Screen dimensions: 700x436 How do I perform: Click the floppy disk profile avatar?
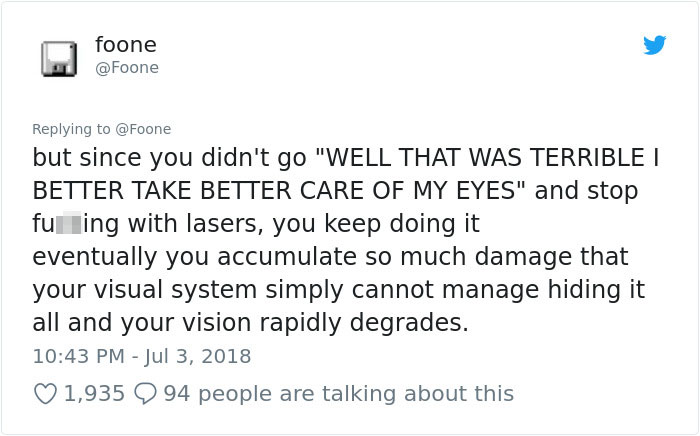pos(59,58)
